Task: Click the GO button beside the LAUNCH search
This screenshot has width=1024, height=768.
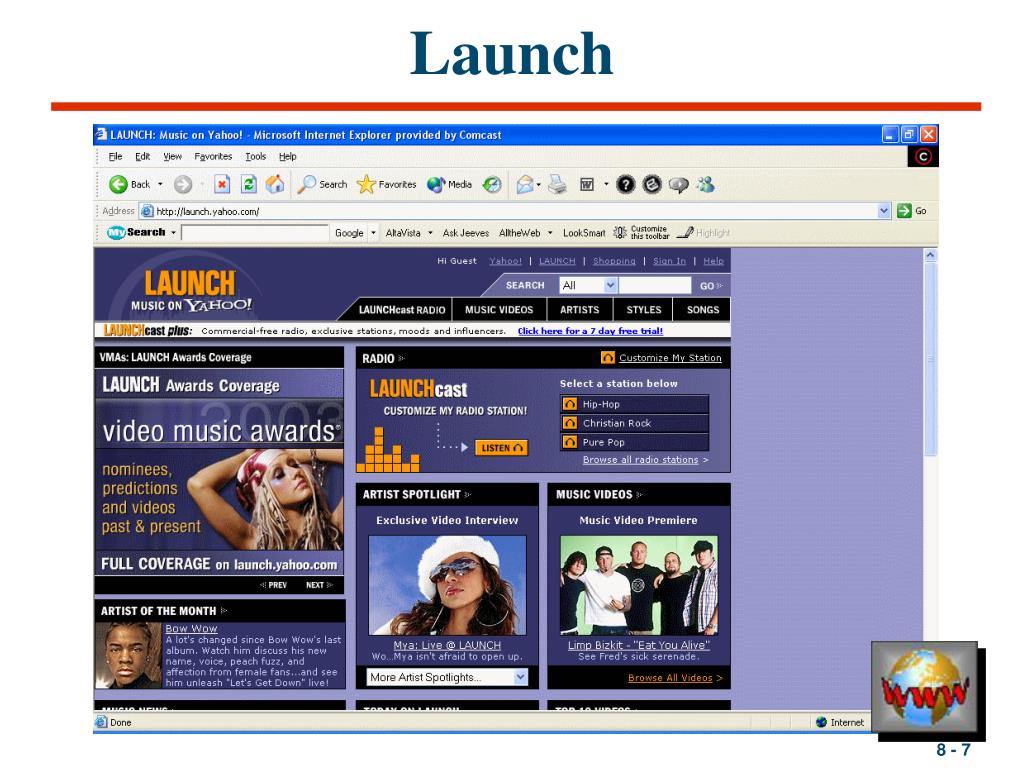Action: click(x=711, y=285)
